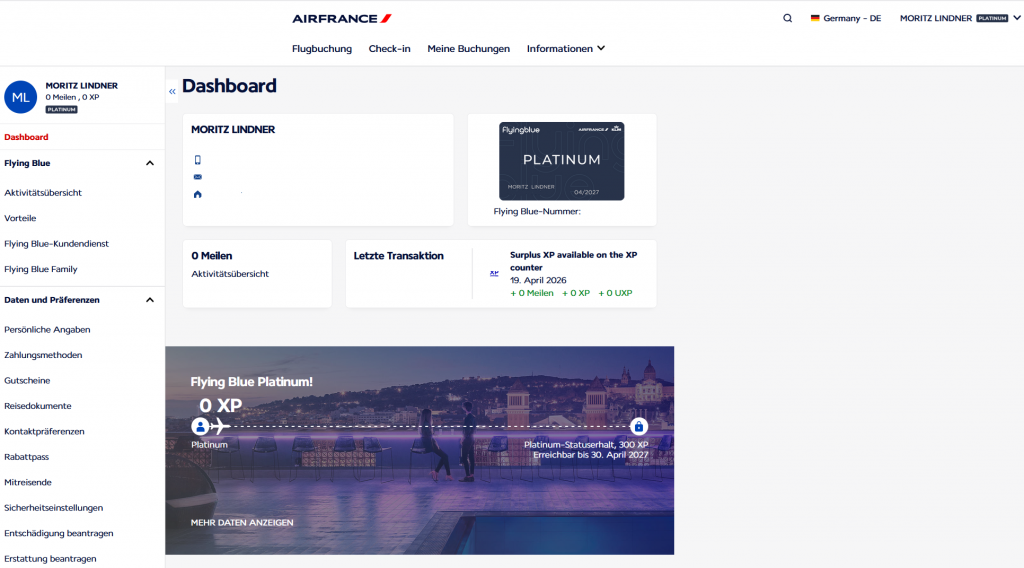Click the Air France logo

coord(342,19)
